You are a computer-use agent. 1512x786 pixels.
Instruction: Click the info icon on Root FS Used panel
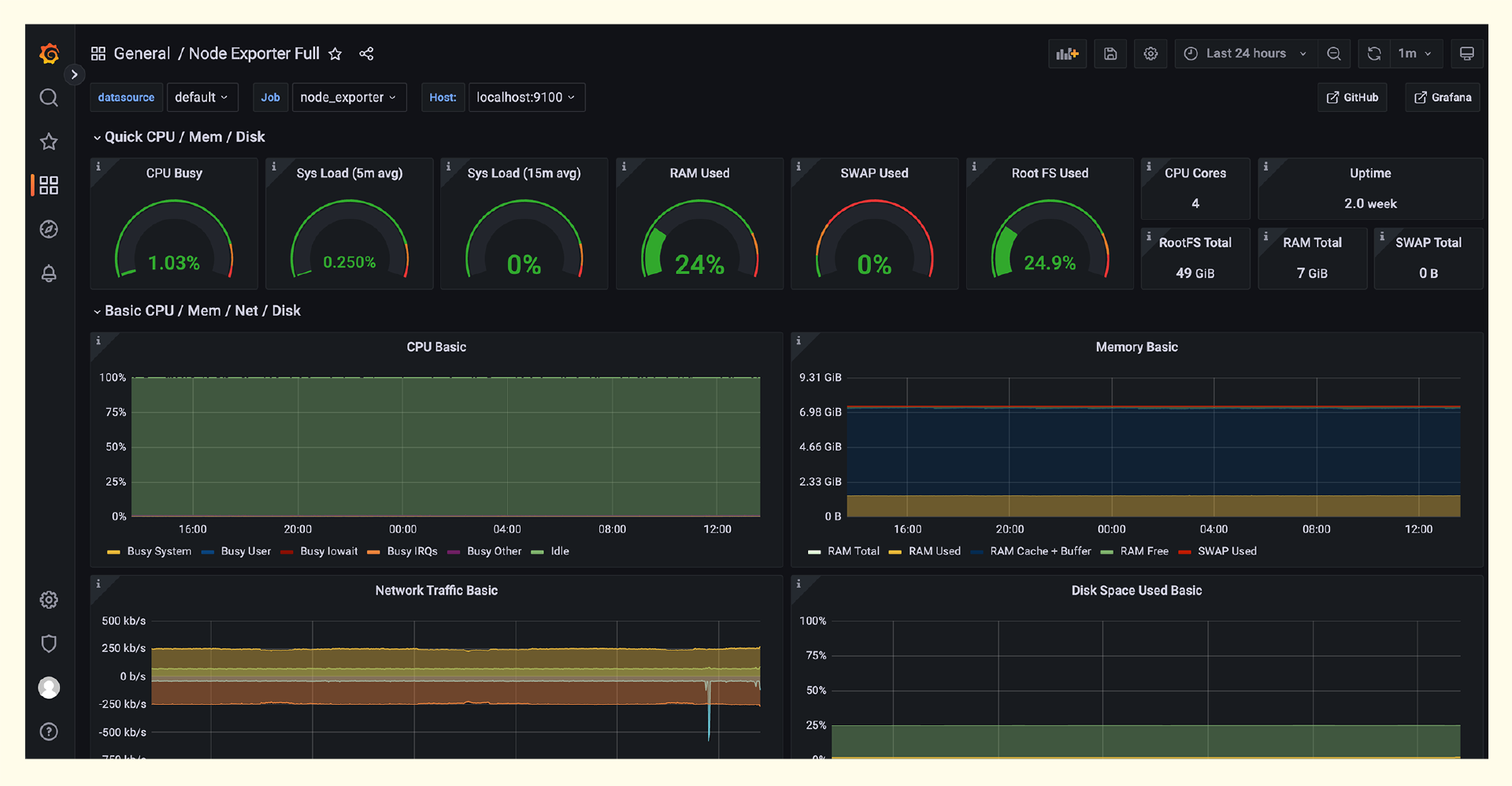pos(974,166)
